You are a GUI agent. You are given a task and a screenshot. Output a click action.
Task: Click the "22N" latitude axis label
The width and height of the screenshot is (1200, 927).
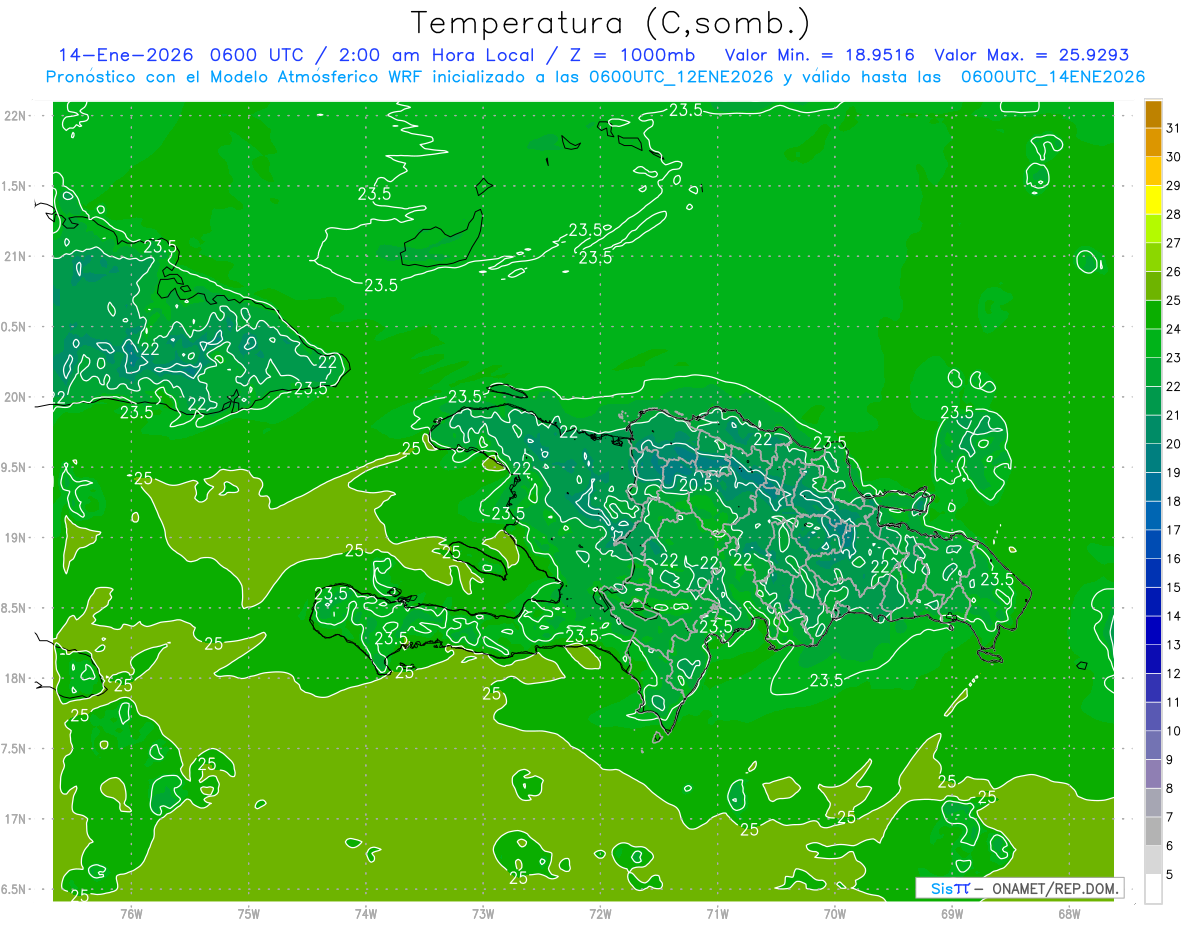click(x=16, y=116)
